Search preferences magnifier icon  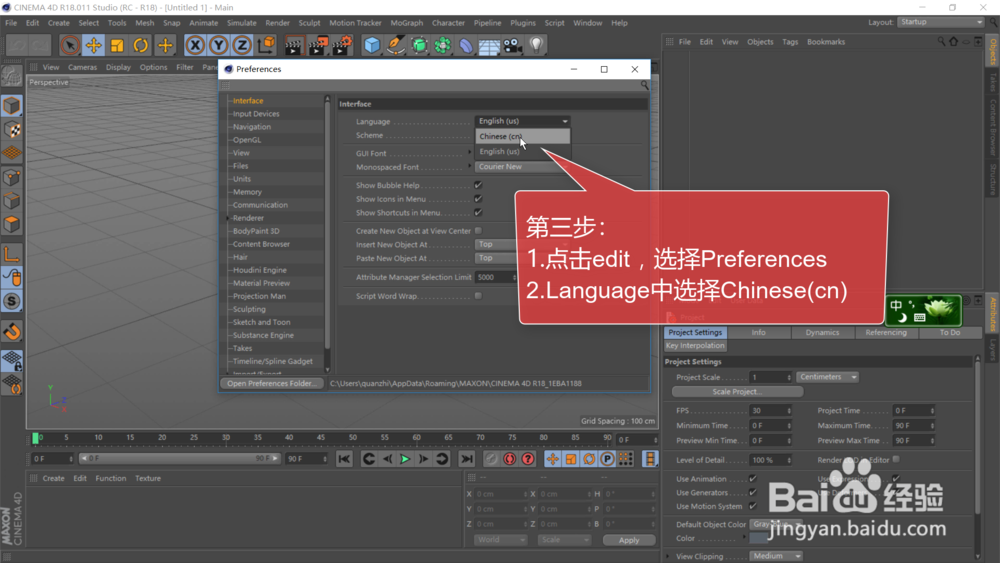tap(645, 85)
